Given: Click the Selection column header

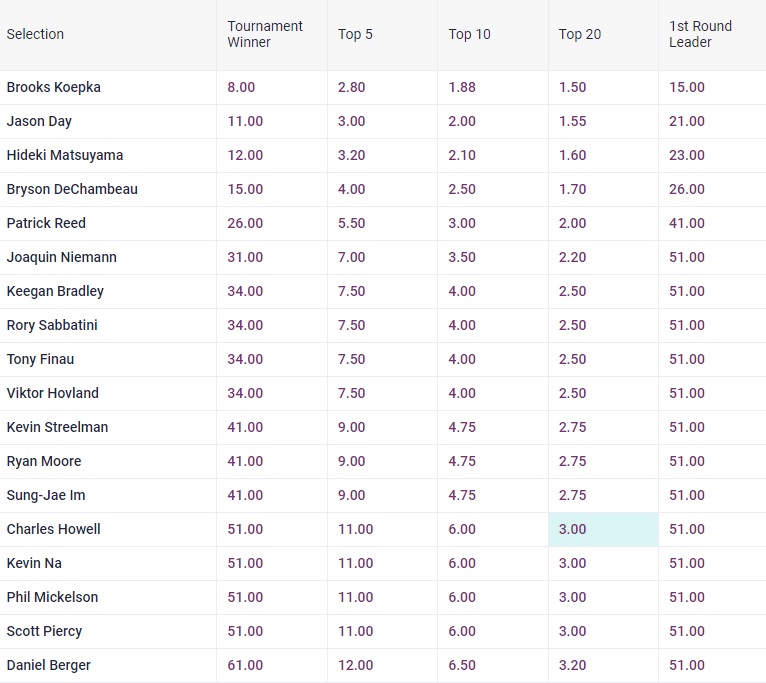Looking at the screenshot, I should coord(35,34).
